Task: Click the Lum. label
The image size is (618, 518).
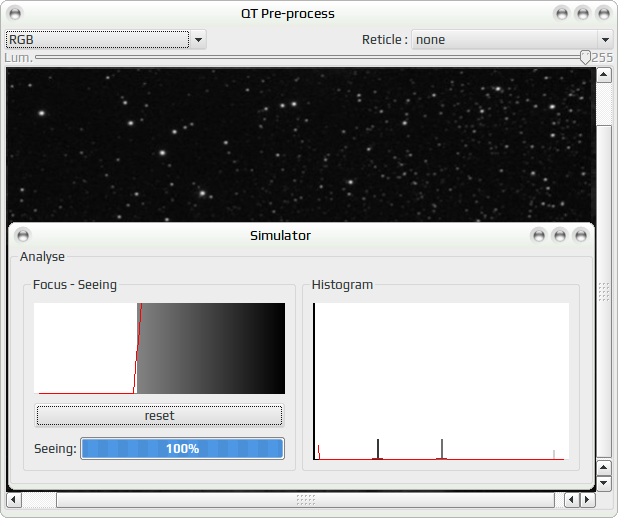Action: click(x=19, y=58)
